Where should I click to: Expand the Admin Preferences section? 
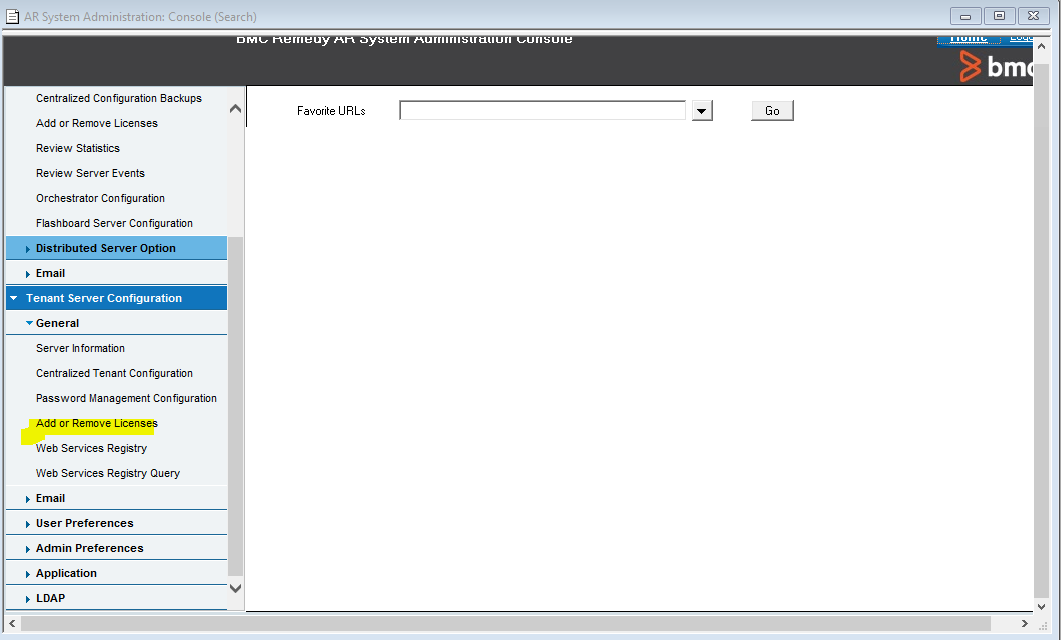coord(116,549)
